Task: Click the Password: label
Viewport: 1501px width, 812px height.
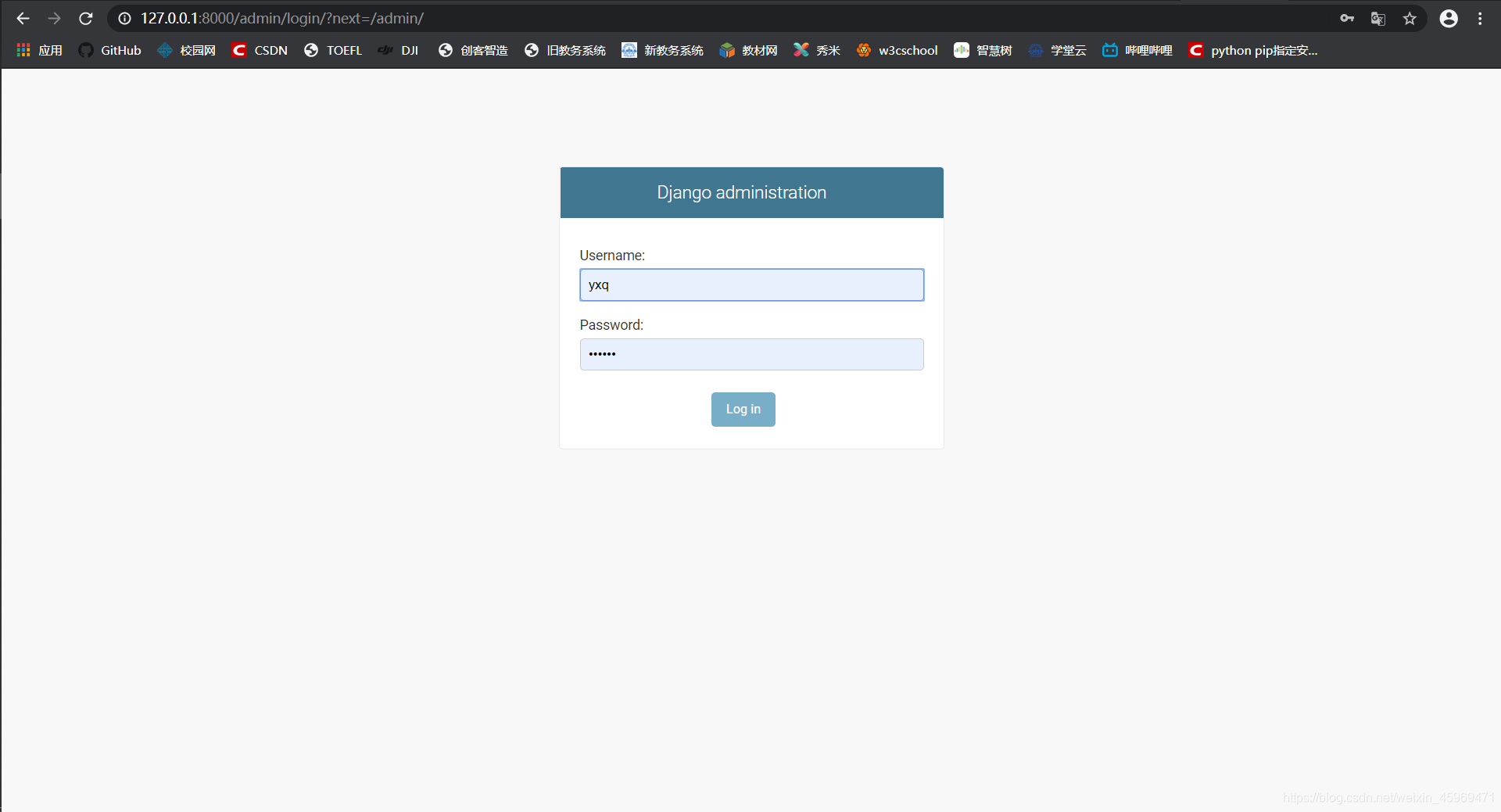Action: tap(611, 325)
